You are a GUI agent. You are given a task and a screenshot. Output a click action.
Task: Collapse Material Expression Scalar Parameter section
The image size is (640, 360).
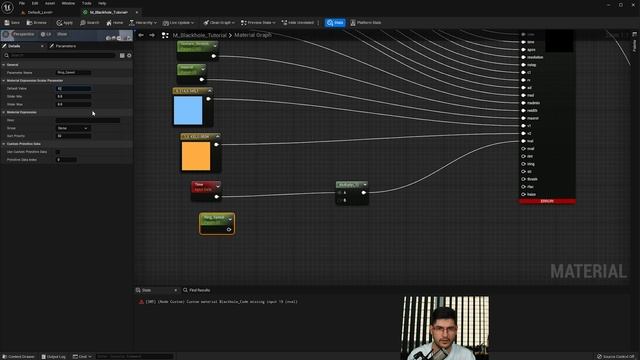pos(4,80)
